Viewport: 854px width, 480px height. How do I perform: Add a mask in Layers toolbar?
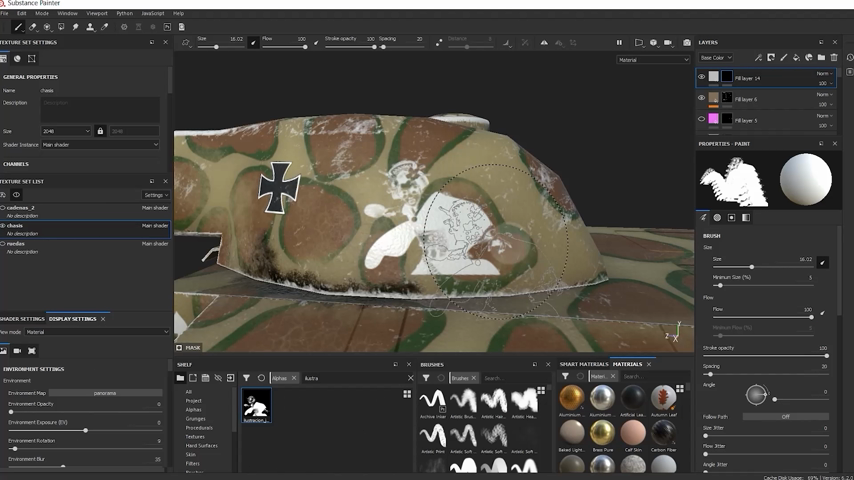pyautogui.click(x=771, y=57)
